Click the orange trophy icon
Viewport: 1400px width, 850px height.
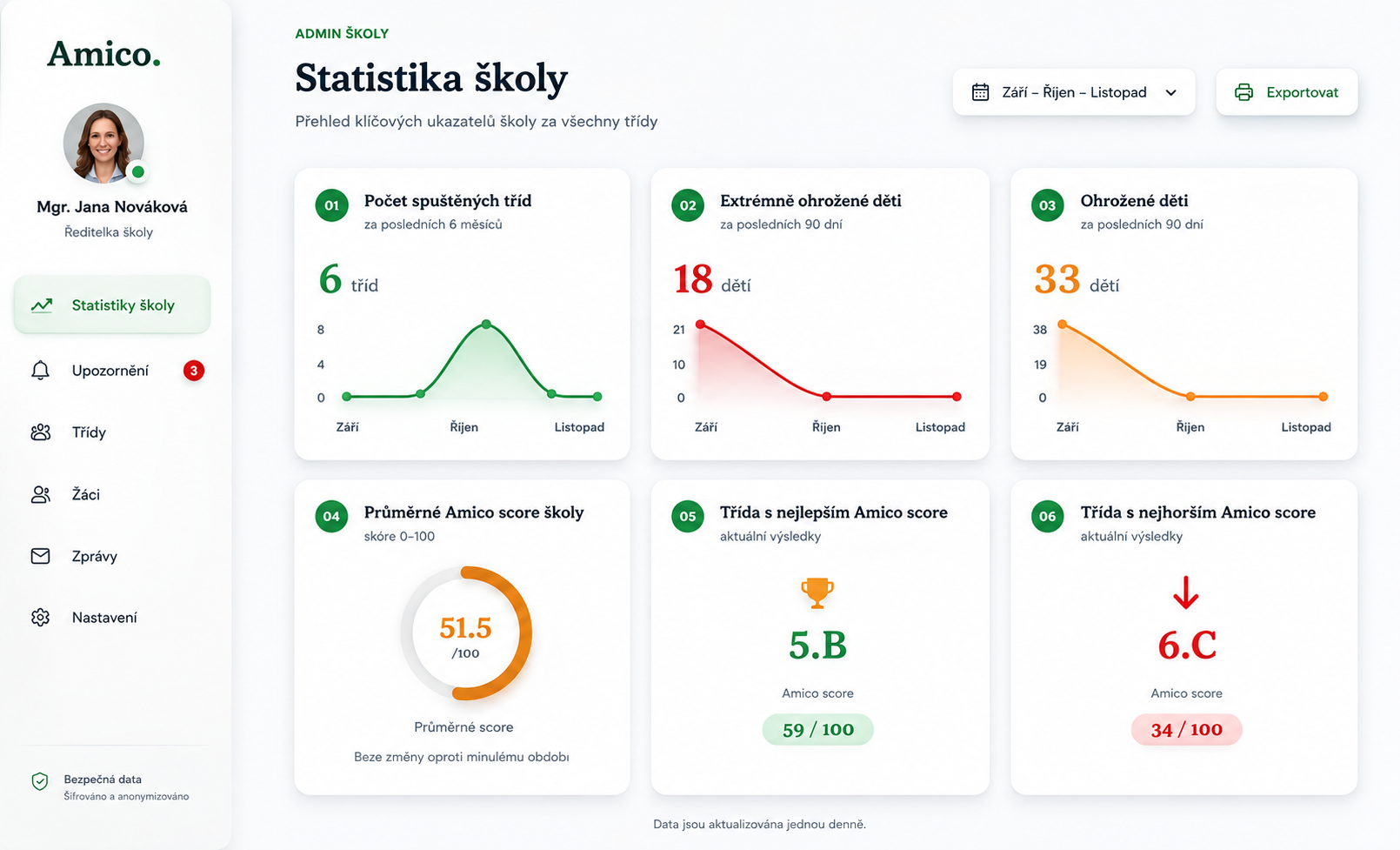click(x=817, y=592)
